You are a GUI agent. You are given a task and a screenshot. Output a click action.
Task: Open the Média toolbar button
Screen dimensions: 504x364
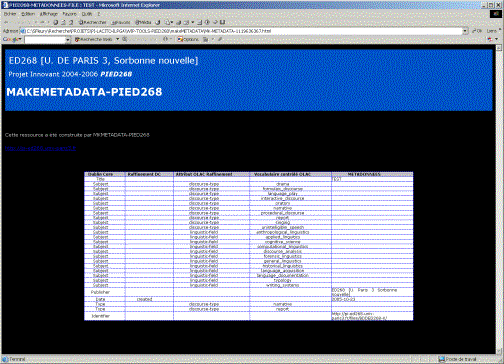pos(143,22)
